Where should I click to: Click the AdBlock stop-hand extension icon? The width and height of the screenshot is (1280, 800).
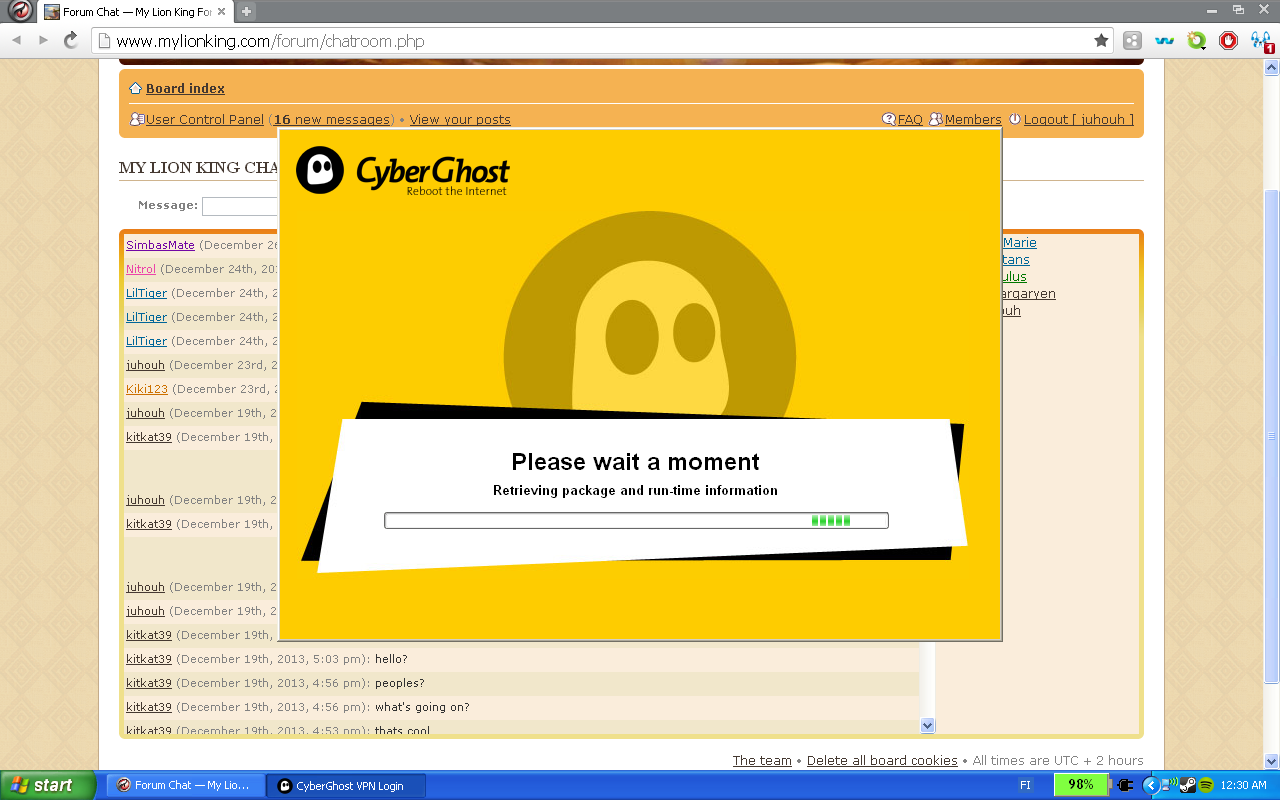[1229, 41]
